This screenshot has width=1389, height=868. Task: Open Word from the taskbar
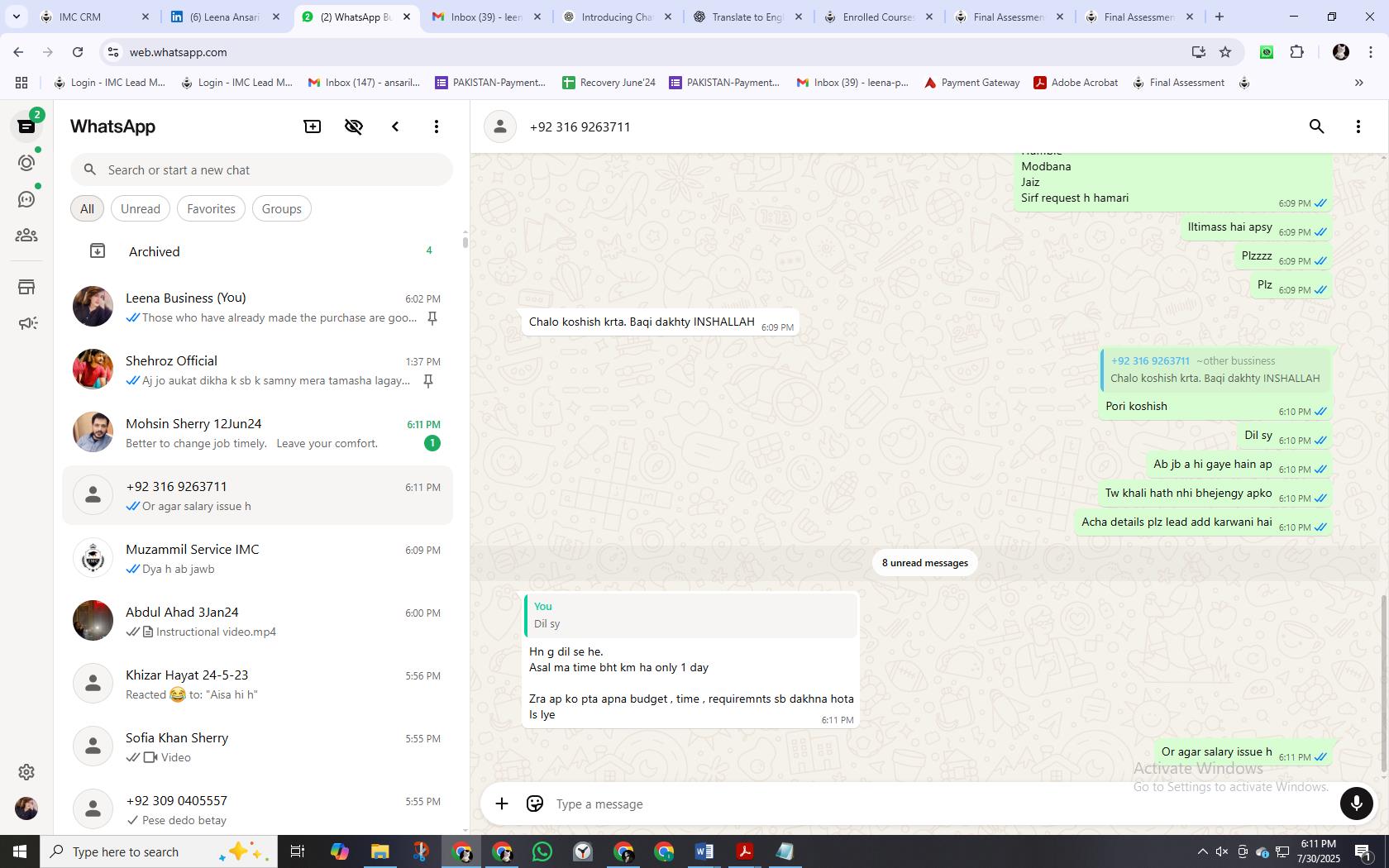704,851
